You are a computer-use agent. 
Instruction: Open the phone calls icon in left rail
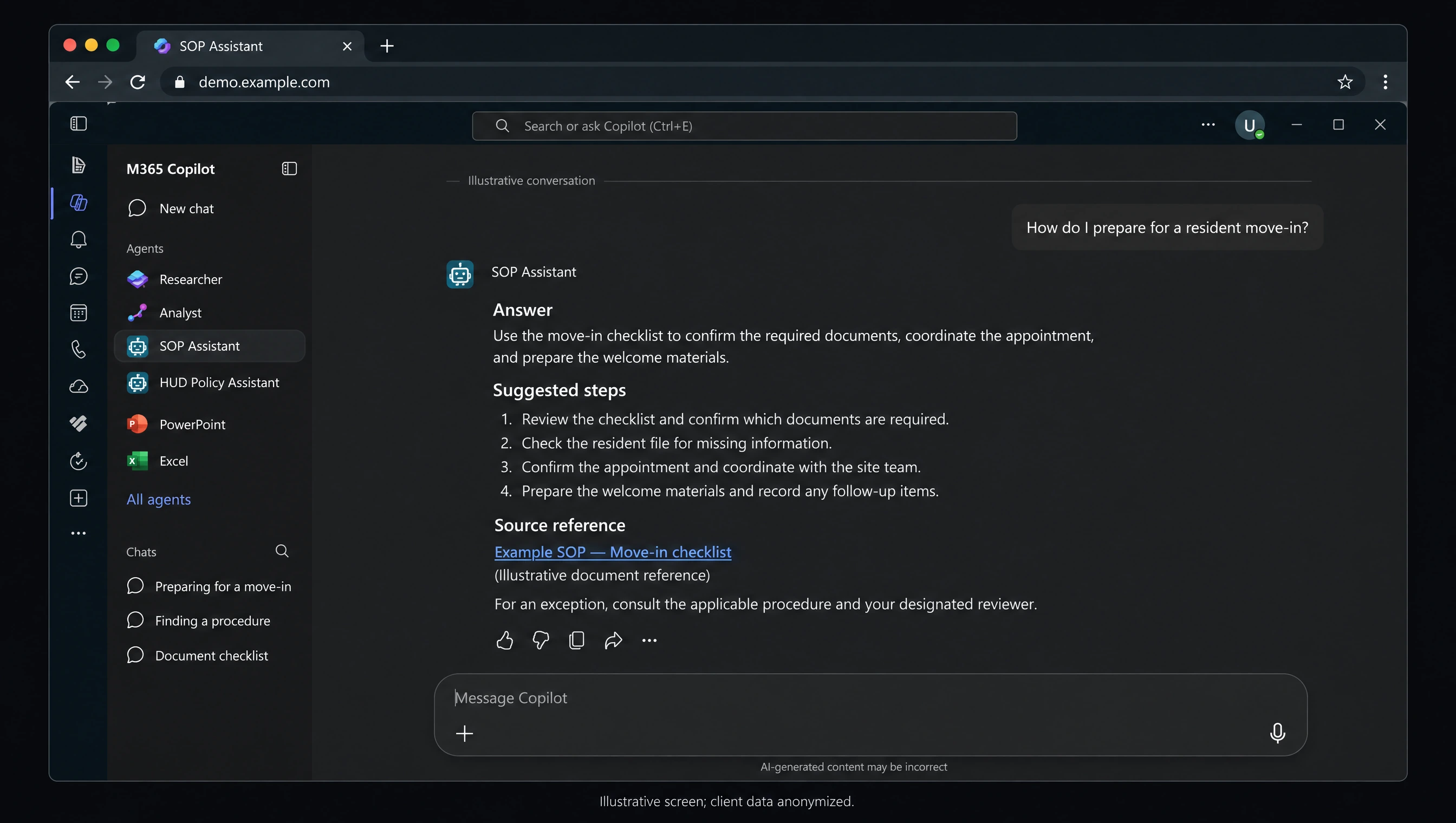tap(79, 350)
